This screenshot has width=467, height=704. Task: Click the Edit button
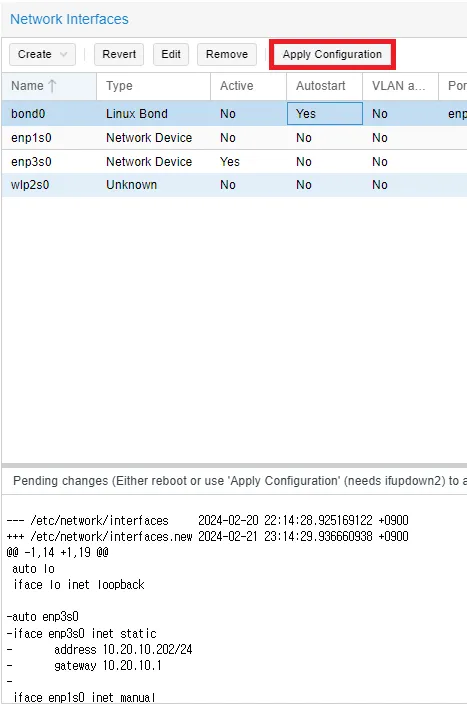point(171,54)
